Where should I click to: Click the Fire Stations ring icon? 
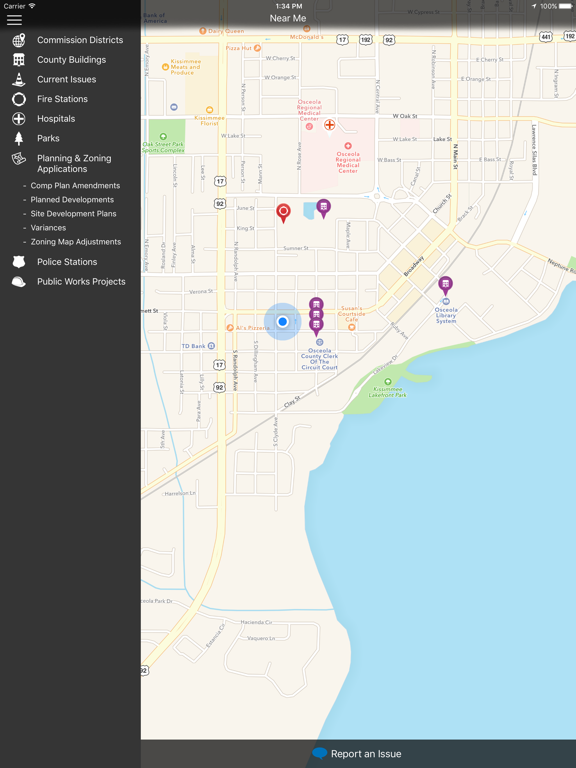pos(19,99)
